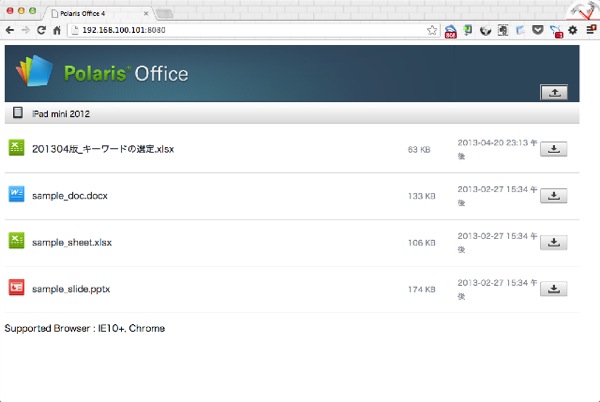Open the sample_slide.pptx file name

pos(71,289)
